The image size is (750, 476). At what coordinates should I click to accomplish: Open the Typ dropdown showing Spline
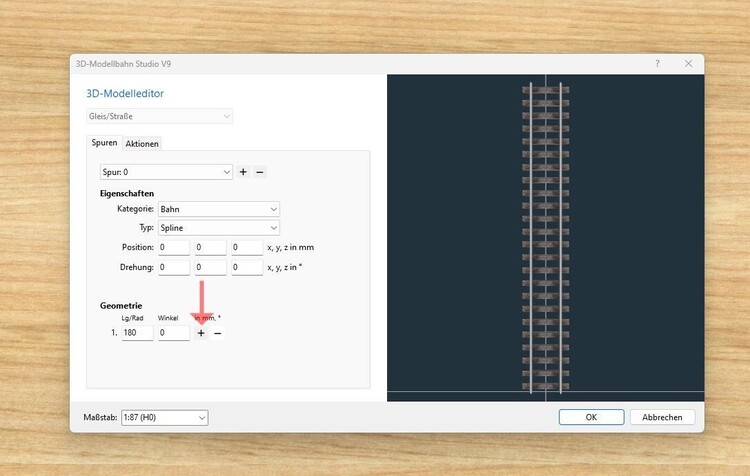pos(219,228)
